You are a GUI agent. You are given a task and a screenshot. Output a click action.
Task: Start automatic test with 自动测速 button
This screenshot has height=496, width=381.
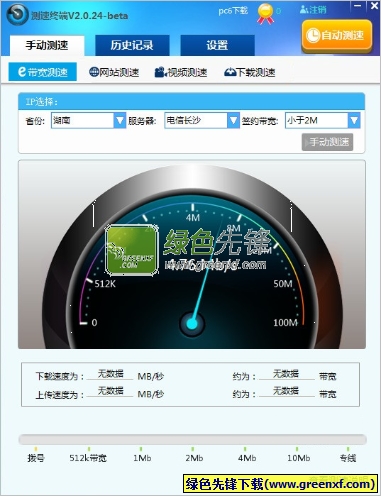(337, 35)
